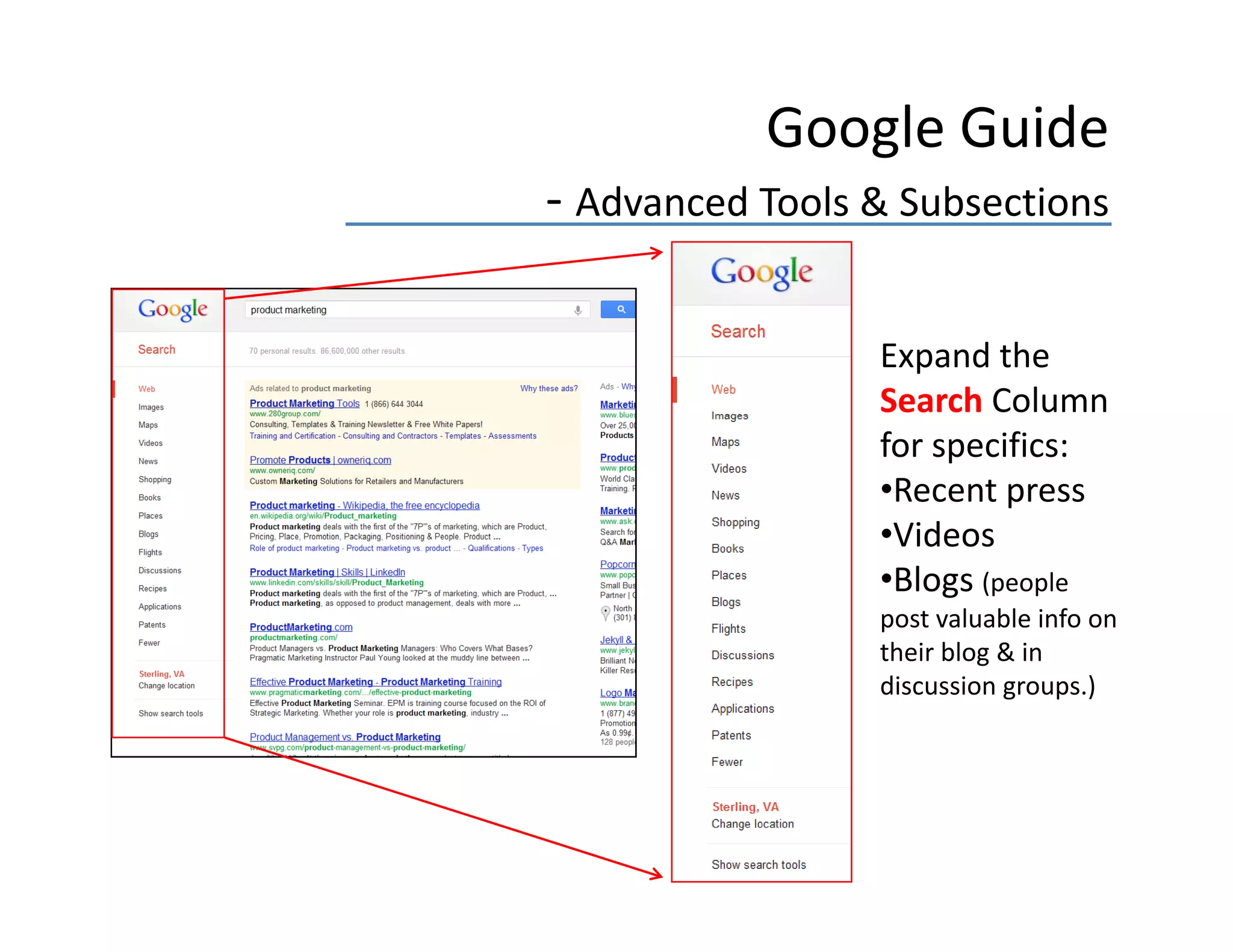Image resolution: width=1233 pixels, height=952 pixels.
Task: Select Discussions in the enlarged search column
Action: (x=743, y=655)
